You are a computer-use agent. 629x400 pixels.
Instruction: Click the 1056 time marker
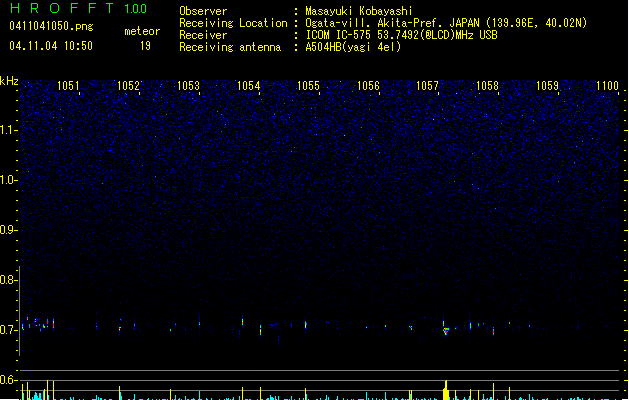(x=368, y=85)
